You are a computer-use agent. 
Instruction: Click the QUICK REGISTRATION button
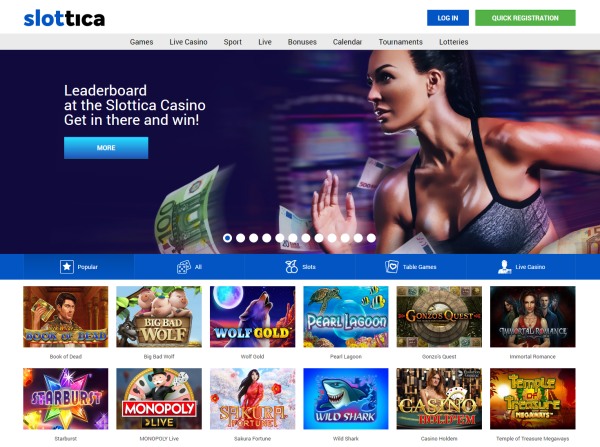pos(525,18)
